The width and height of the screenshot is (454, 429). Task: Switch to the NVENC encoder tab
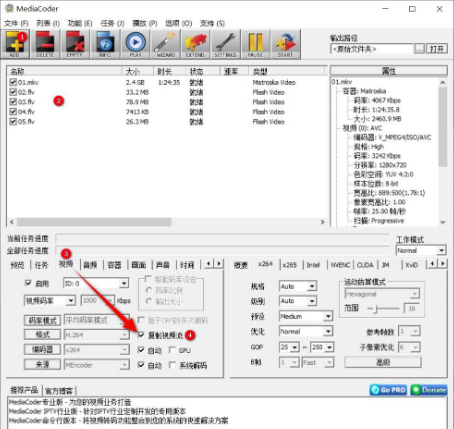tap(340, 265)
